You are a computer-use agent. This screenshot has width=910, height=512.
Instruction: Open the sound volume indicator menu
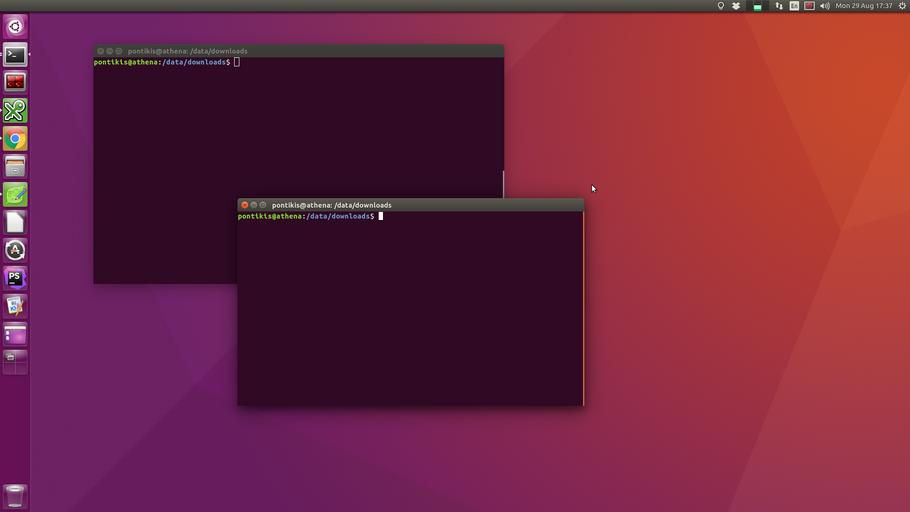[x=824, y=6]
